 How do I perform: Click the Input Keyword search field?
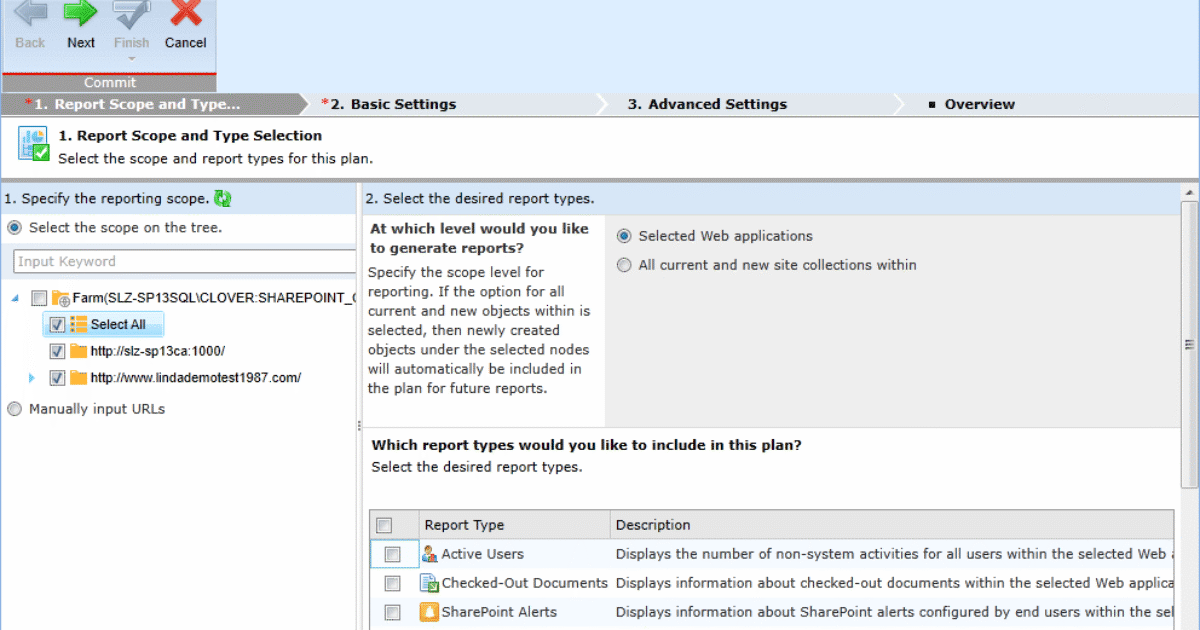tap(180, 261)
